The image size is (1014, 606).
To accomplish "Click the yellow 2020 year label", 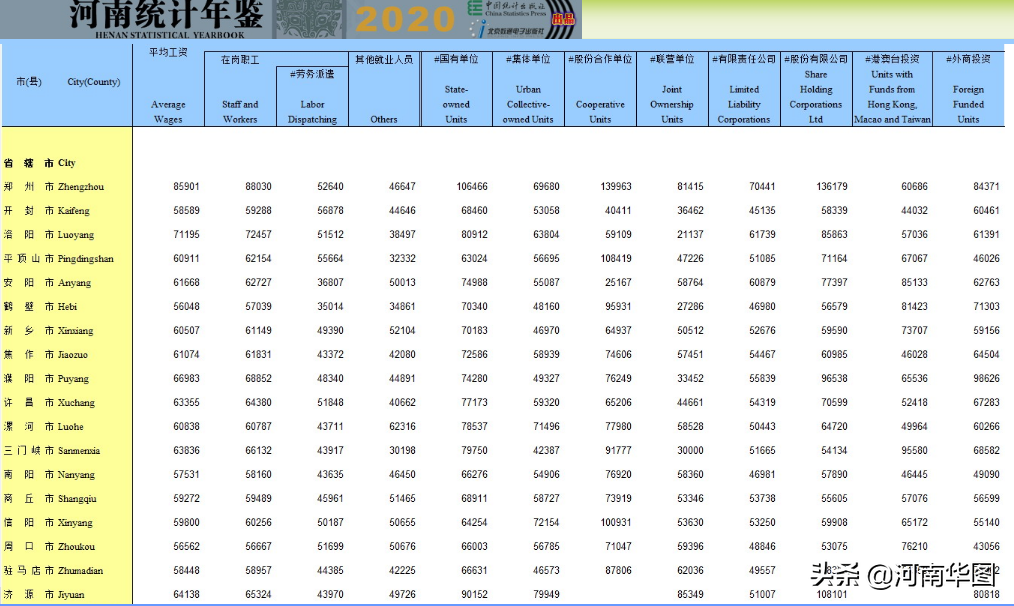I will tap(405, 19).
